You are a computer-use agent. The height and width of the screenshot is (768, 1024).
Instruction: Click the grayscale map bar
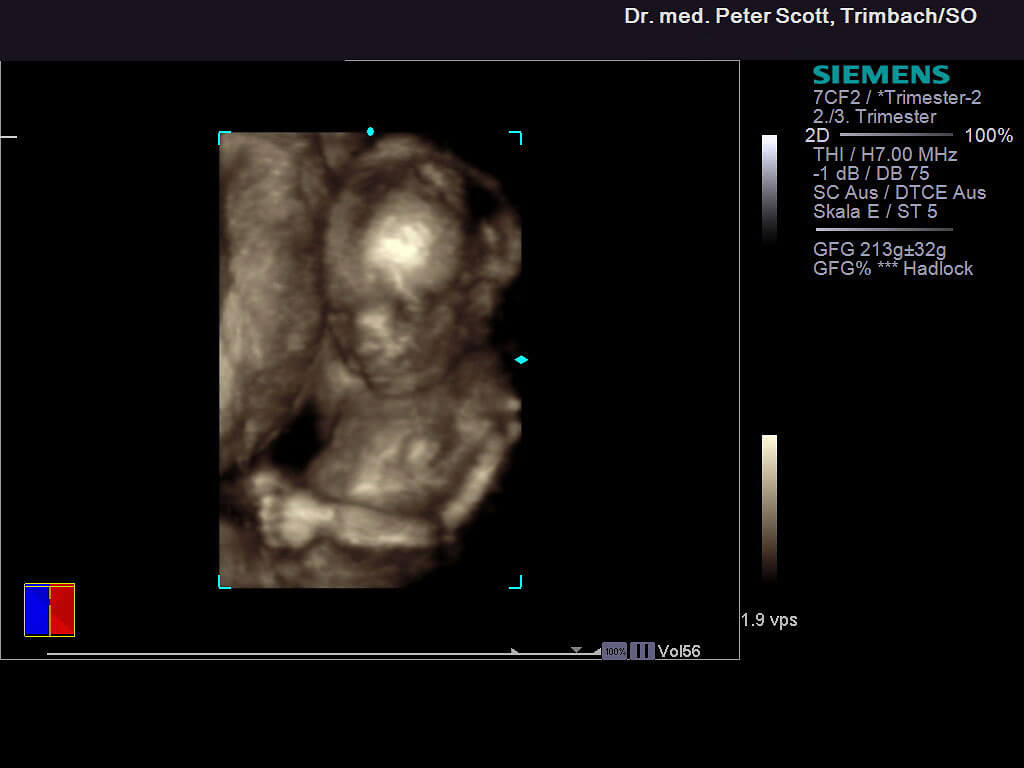pos(769,190)
